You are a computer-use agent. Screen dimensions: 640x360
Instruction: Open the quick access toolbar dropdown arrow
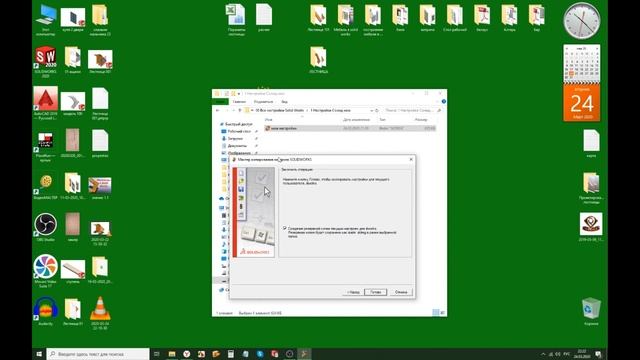pos(239,93)
